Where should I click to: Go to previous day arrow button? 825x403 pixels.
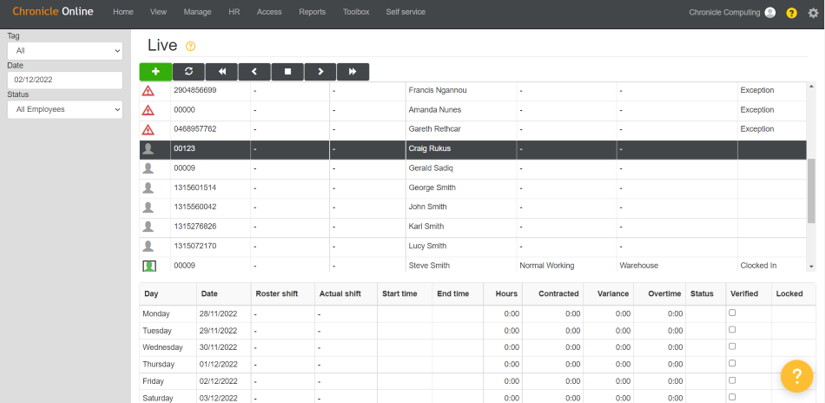click(254, 72)
